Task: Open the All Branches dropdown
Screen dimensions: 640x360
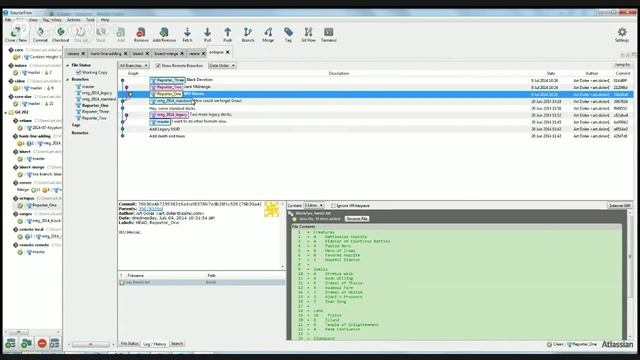Action: point(134,66)
